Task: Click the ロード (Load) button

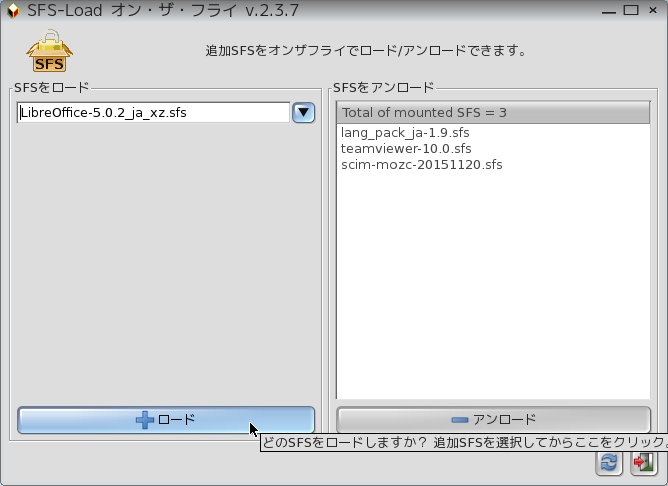Action: (x=166, y=420)
